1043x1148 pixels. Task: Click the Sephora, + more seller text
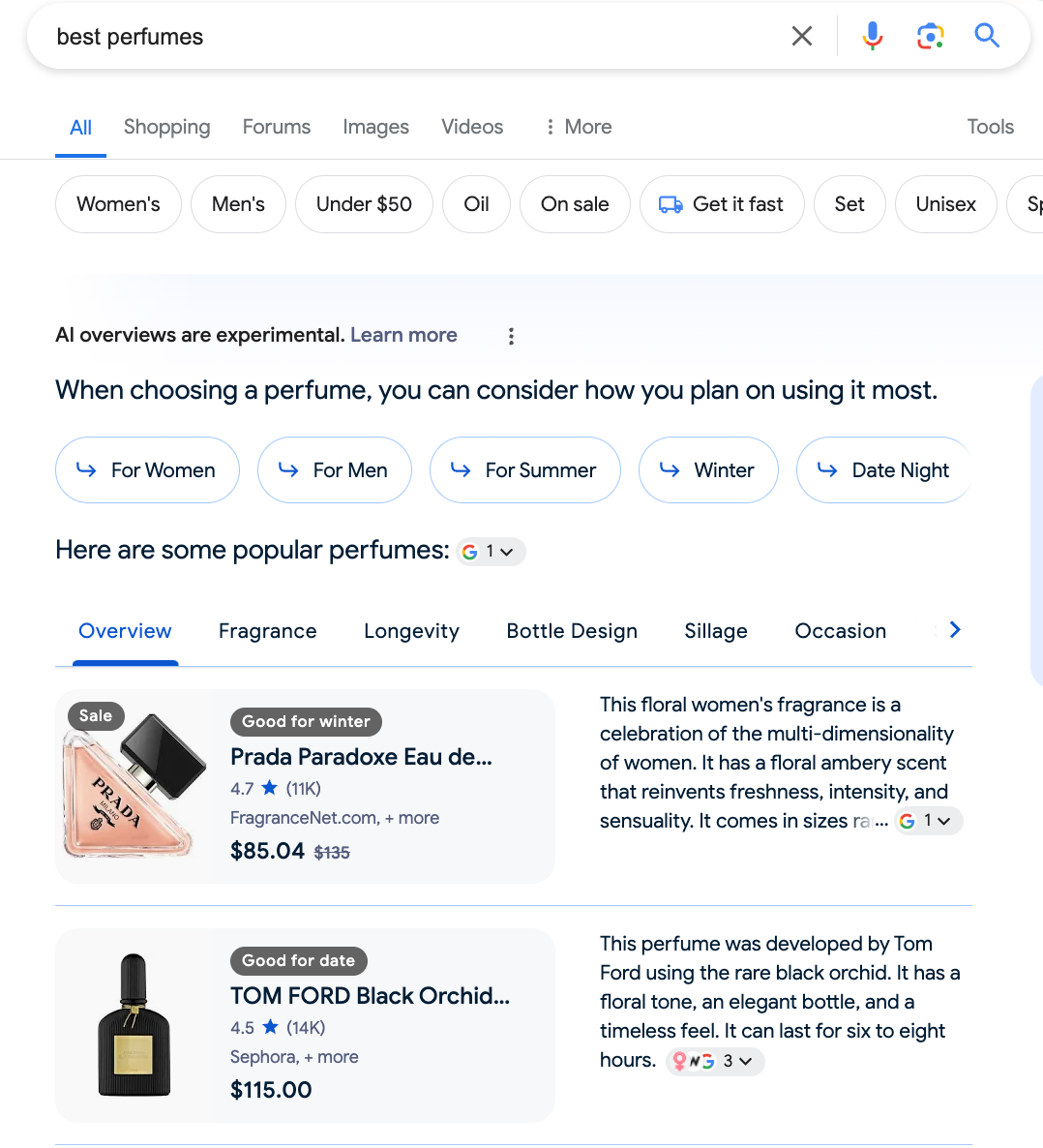coord(294,1057)
